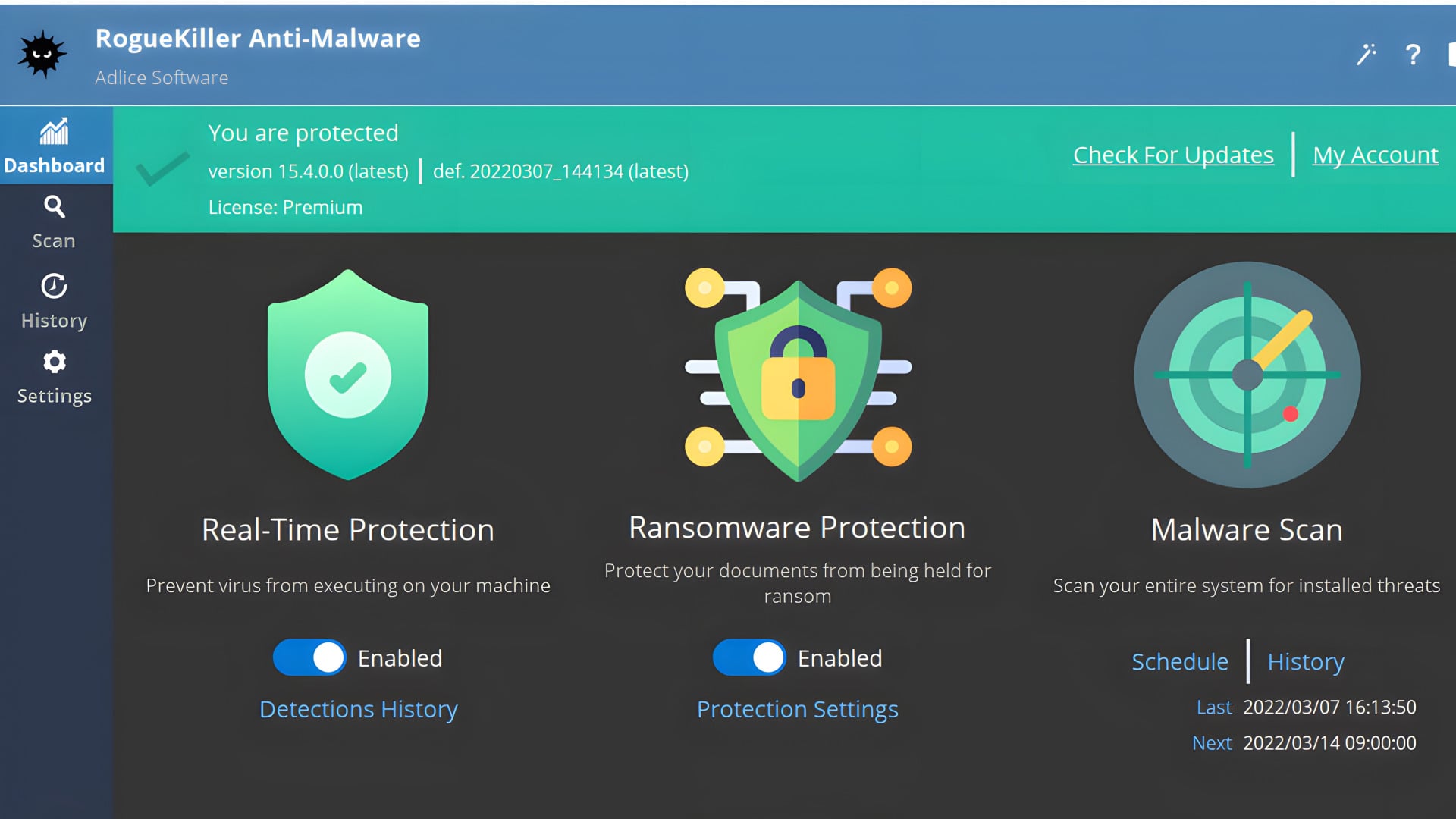This screenshot has height=819, width=1456.
Task: Click the padlock shield Ransomware Protection icon
Action: pos(798,375)
